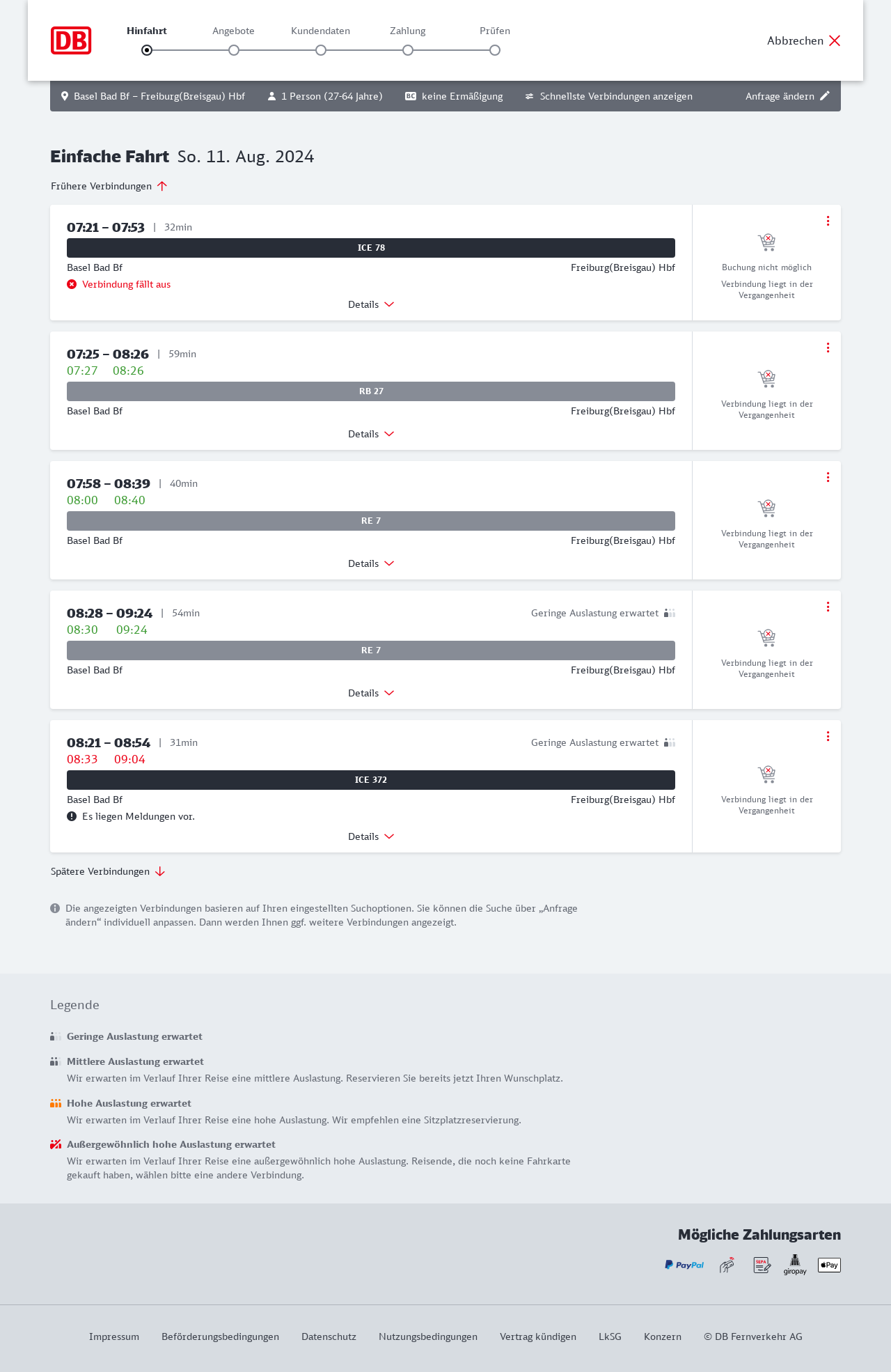
Task: Open three-dot menu for RB 27 connection
Action: [x=828, y=348]
